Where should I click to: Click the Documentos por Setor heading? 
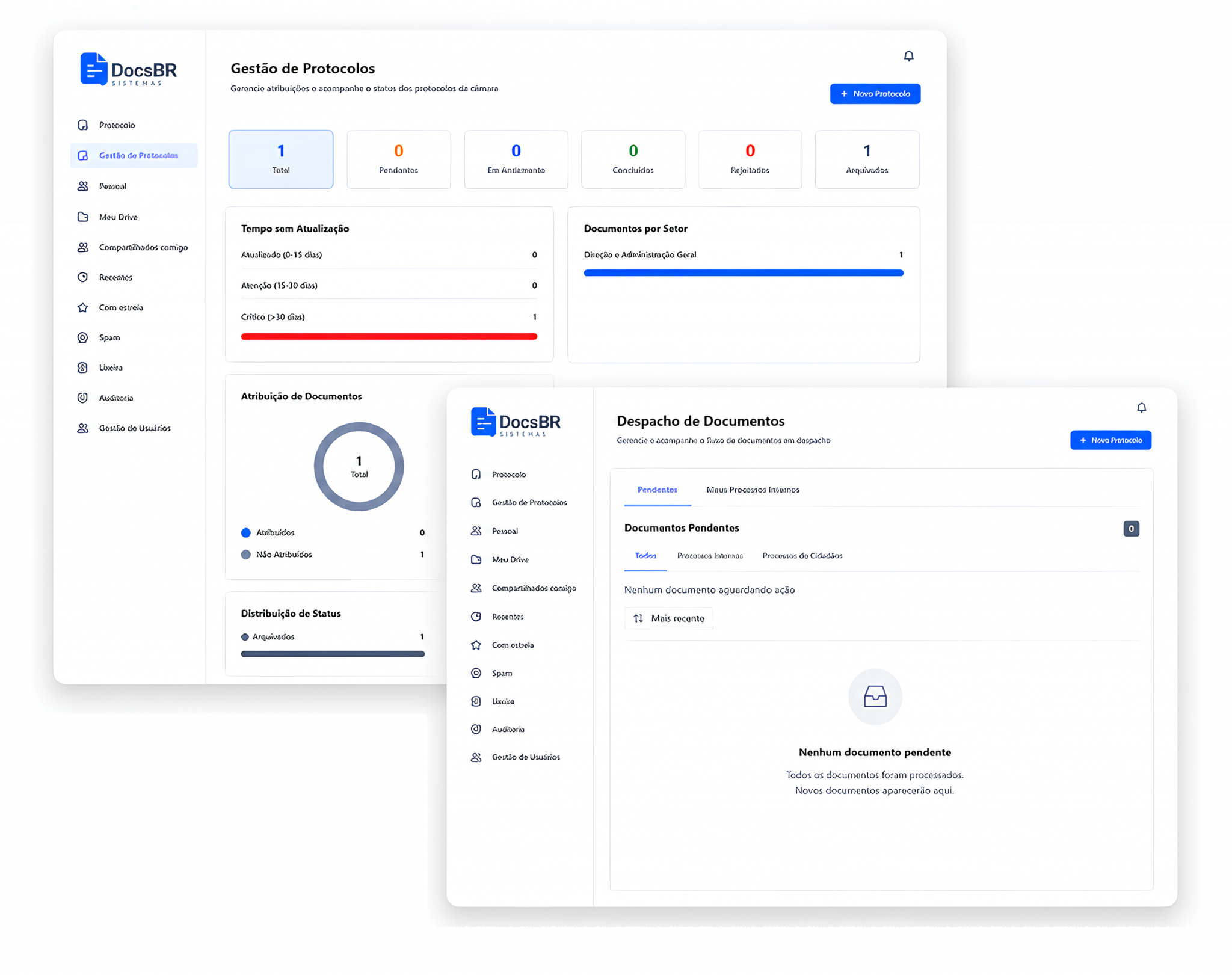coord(635,229)
